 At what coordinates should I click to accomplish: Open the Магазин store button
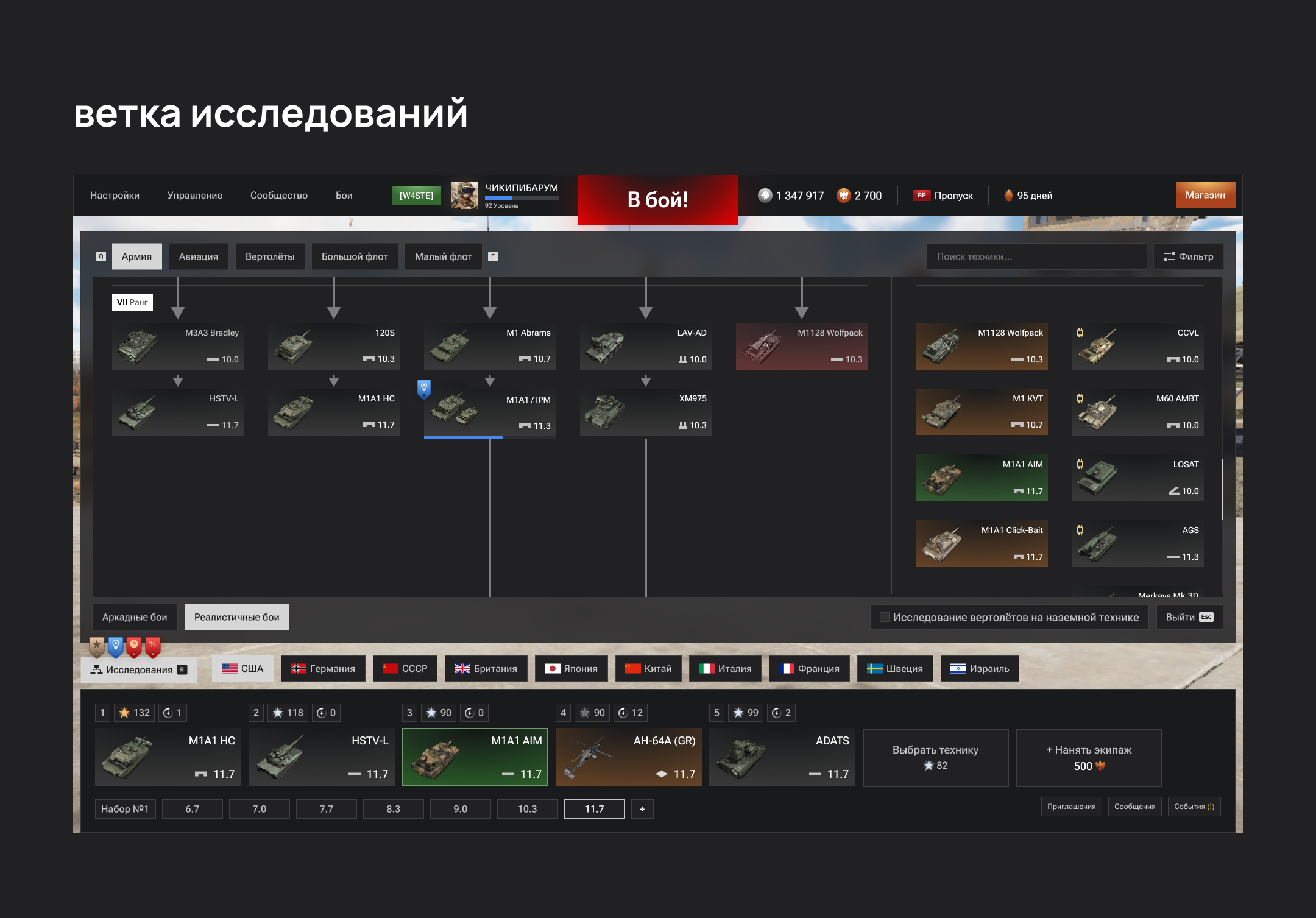click(x=1205, y=195)
